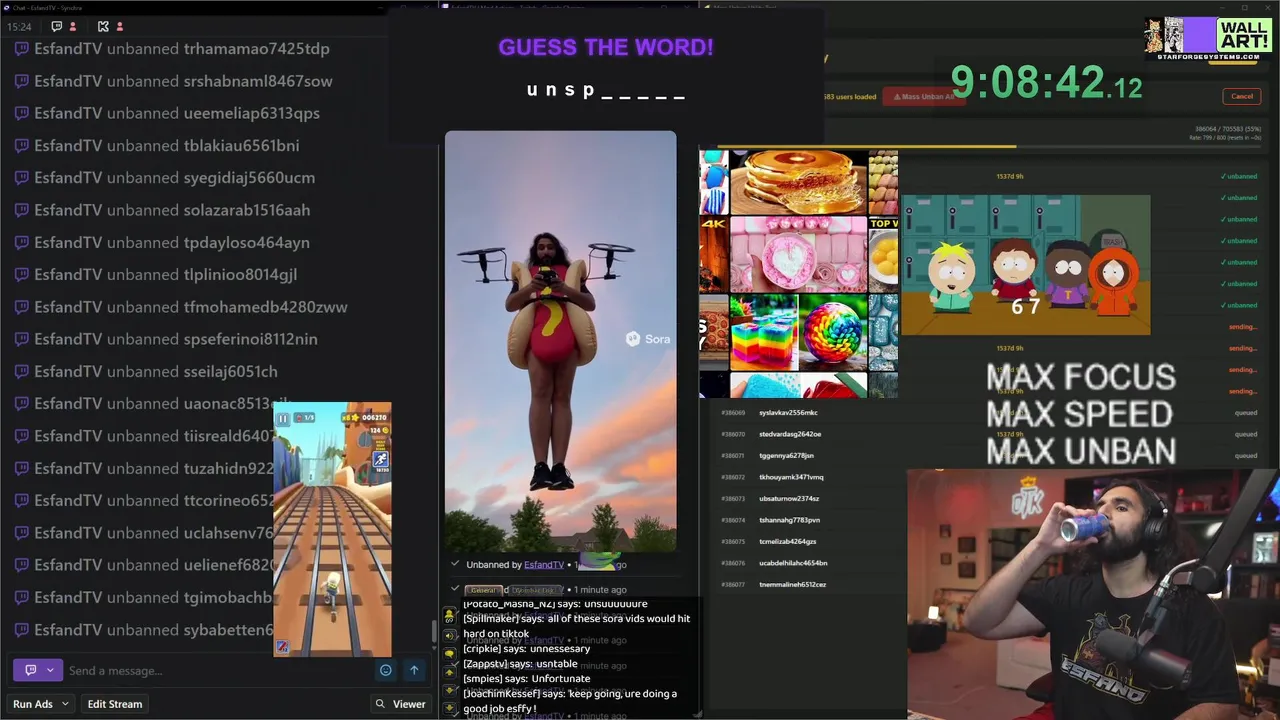Click the 15:24 clock in chat header
The height and width of the screenshot is (720, 1280).
coord(19,26)
